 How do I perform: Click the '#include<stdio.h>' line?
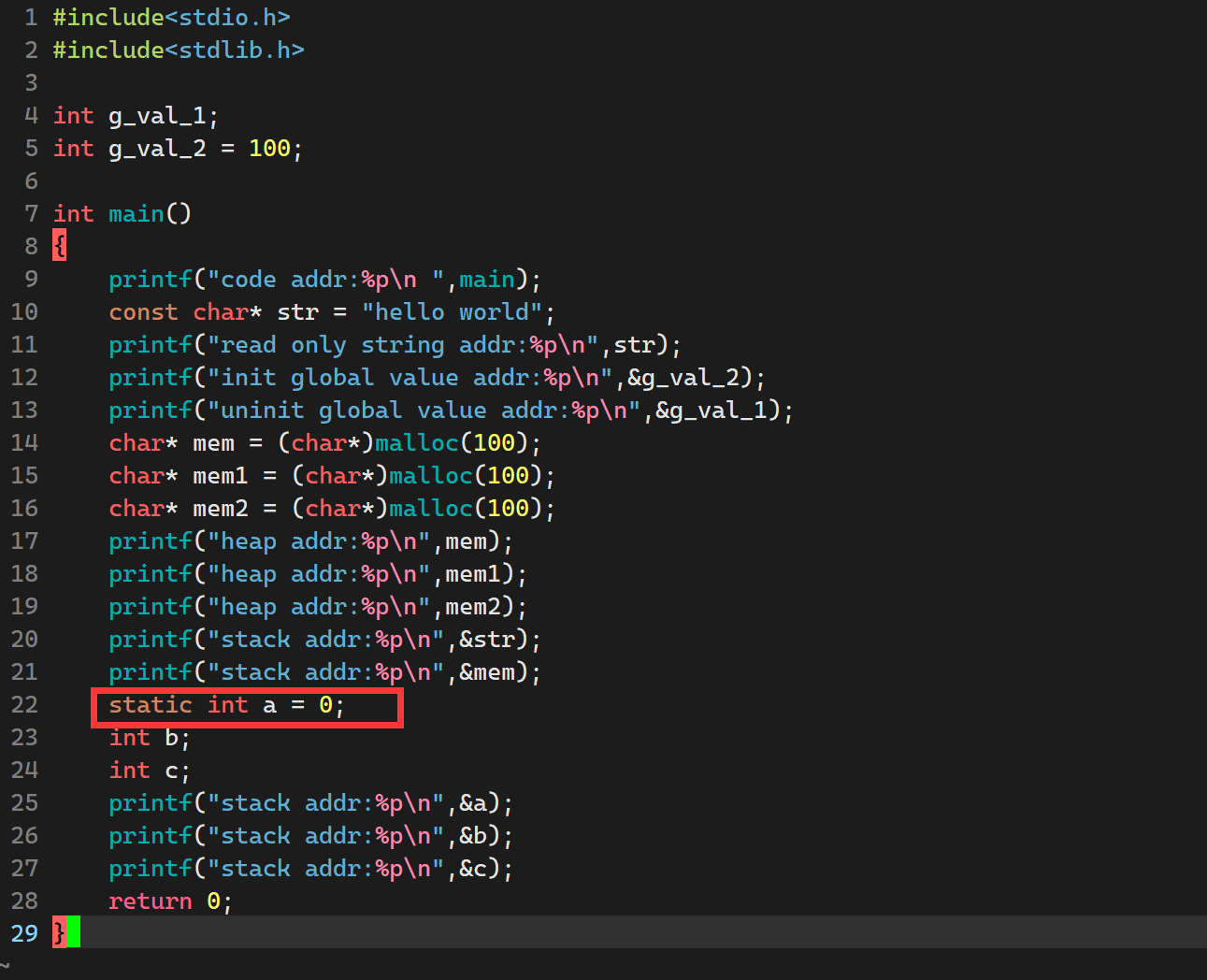point(172,18)
